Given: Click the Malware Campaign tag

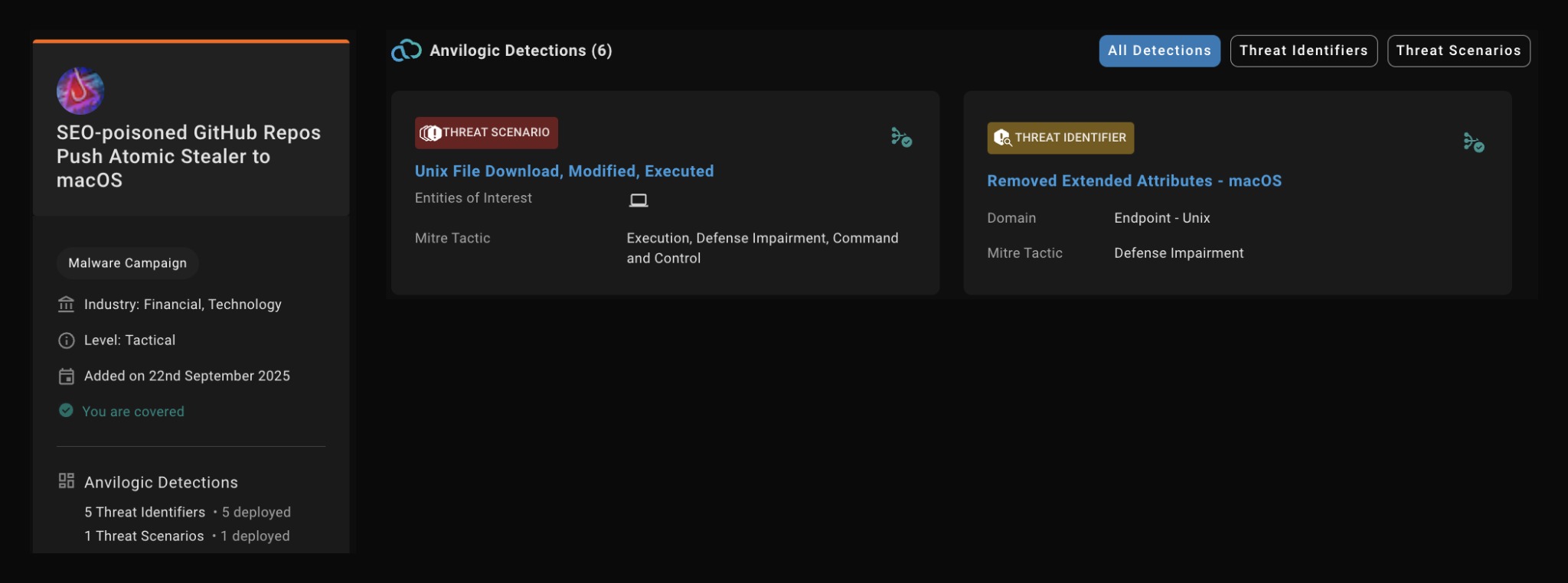Looking at the screenshot, I should (x=128, y=263).
